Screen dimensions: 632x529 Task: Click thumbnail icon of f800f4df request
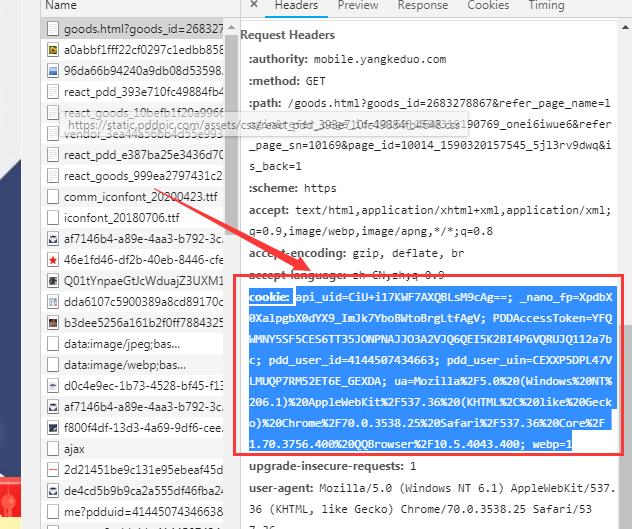[53, 428]
